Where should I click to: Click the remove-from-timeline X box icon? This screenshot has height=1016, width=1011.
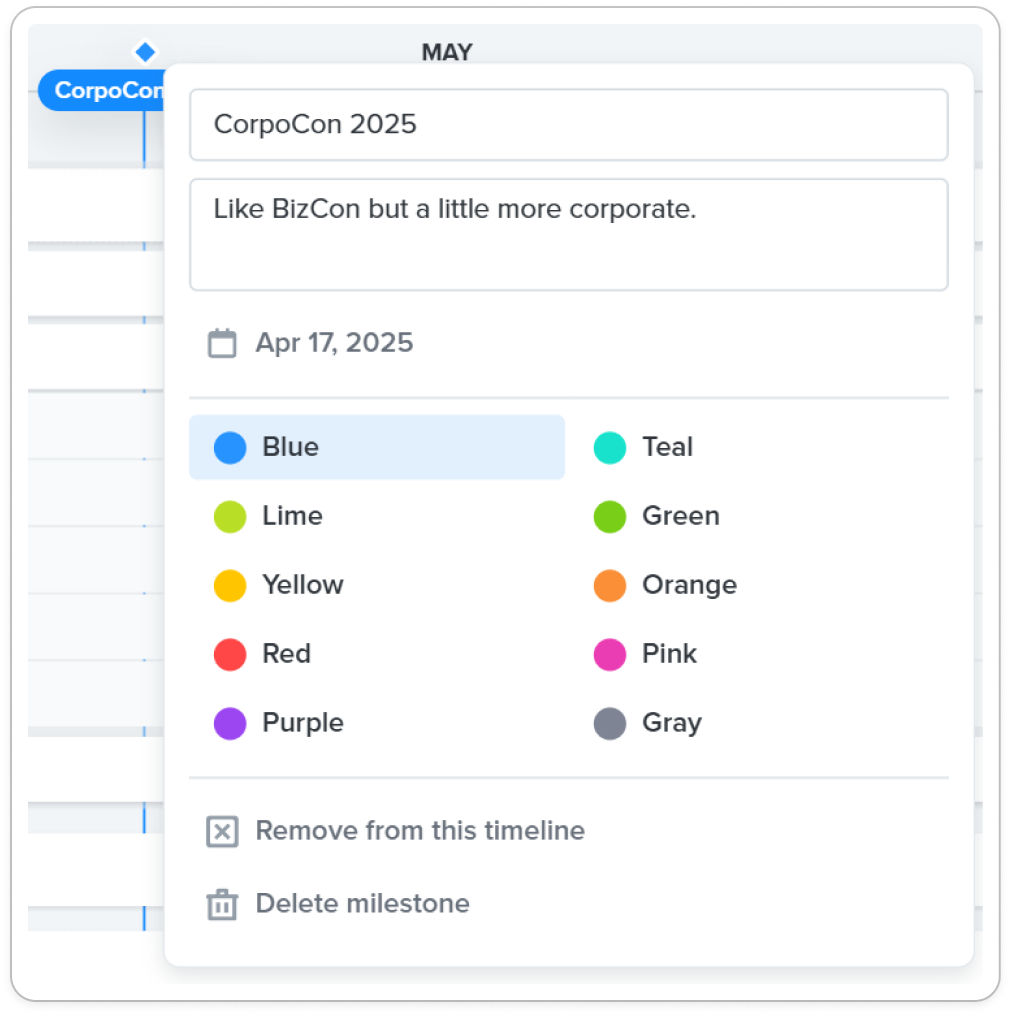[x=222, y=831]
